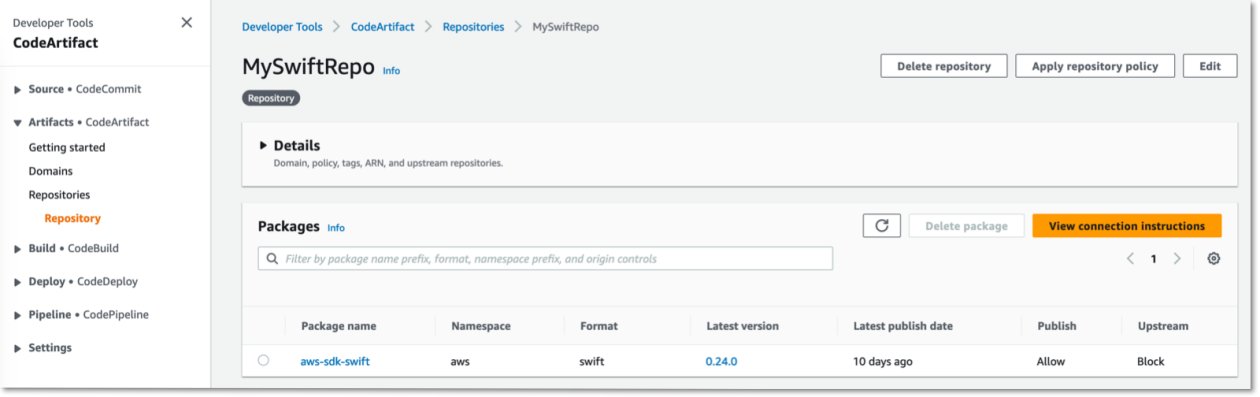Click the 'aws' namespace cell
This screenshot has height=397, width=1260.
(x=461, y=361)
